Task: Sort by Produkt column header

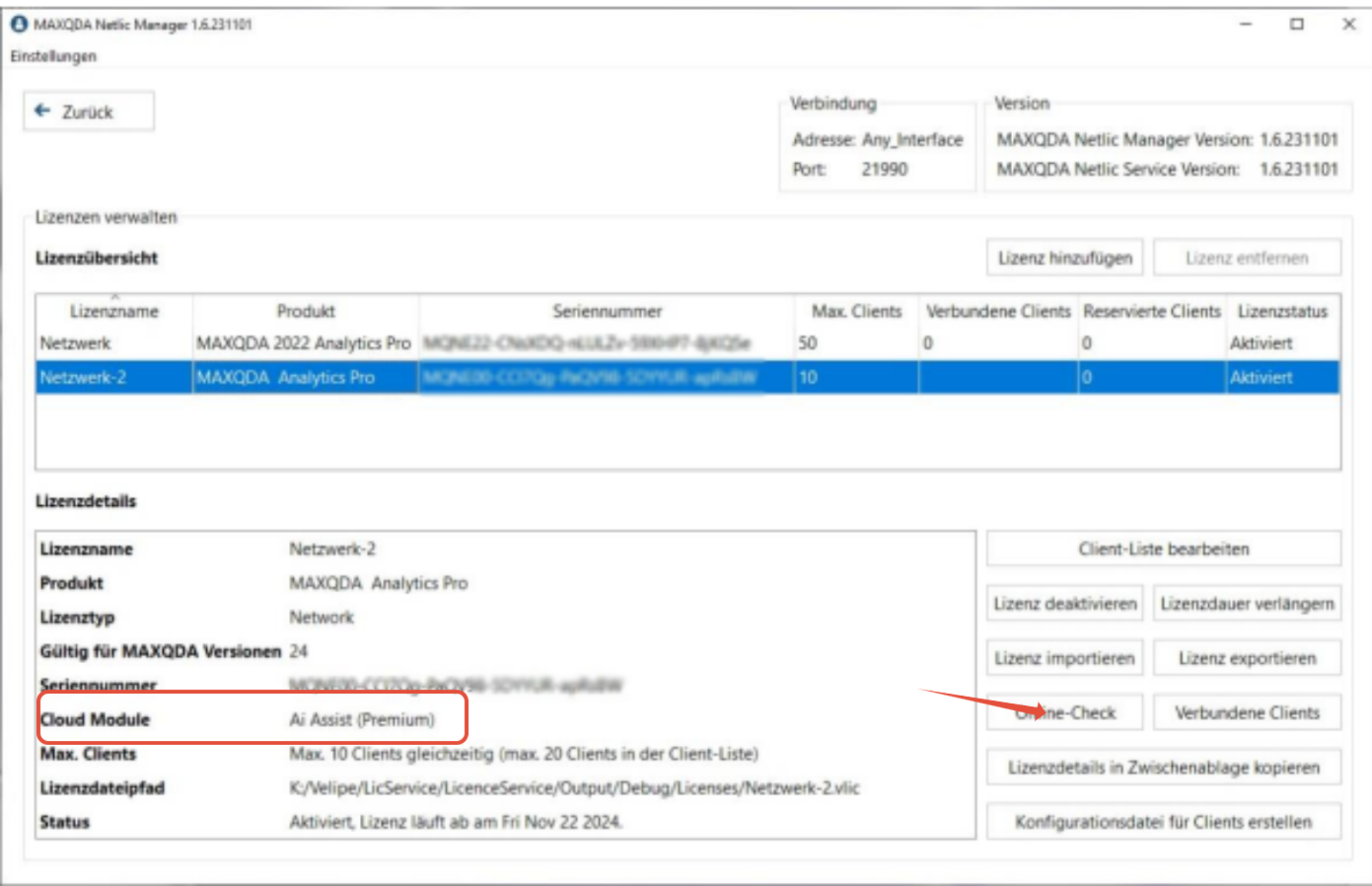Action: (x=306, y=311)
